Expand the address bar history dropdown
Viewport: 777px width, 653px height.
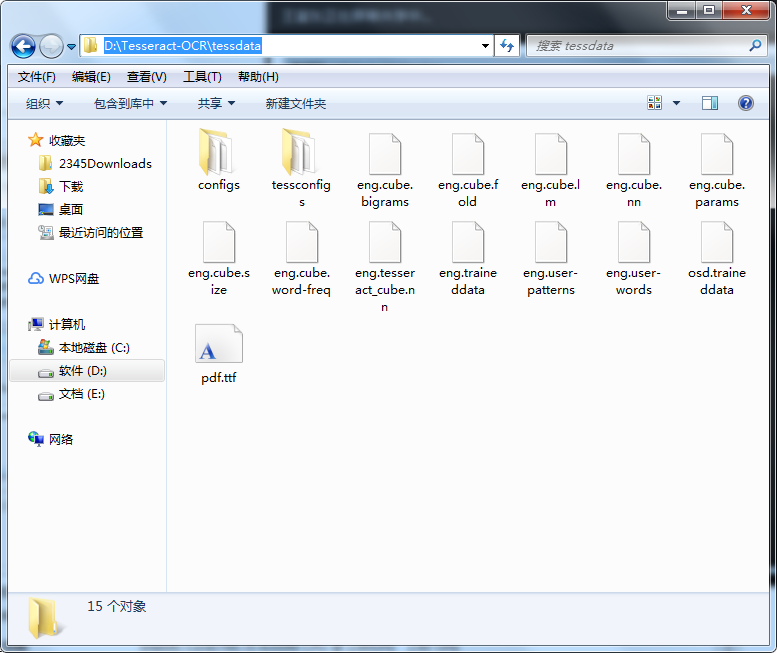(x=485, y=46)
